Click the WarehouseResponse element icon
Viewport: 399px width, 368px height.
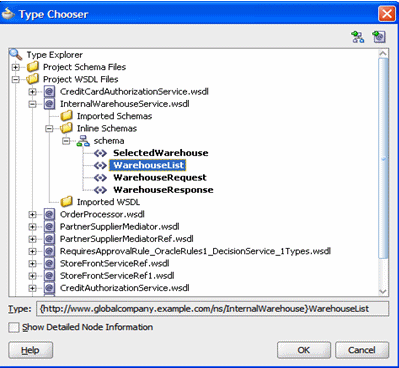(x=100, y=190)
